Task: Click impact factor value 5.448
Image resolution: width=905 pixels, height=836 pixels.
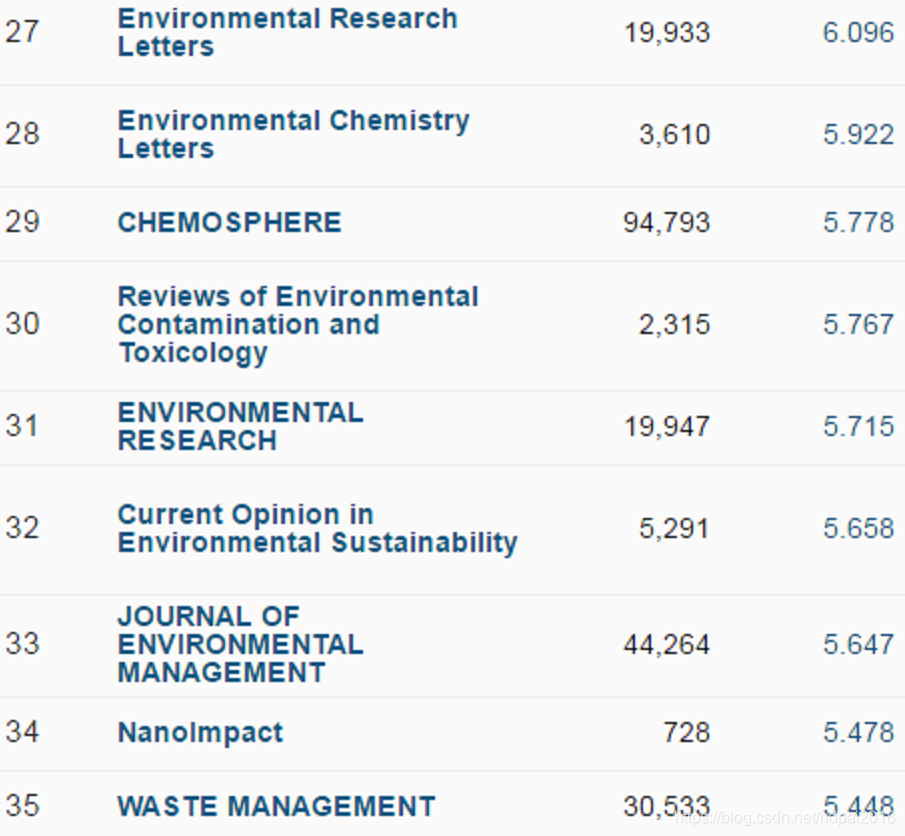Action: pos(858,806)
